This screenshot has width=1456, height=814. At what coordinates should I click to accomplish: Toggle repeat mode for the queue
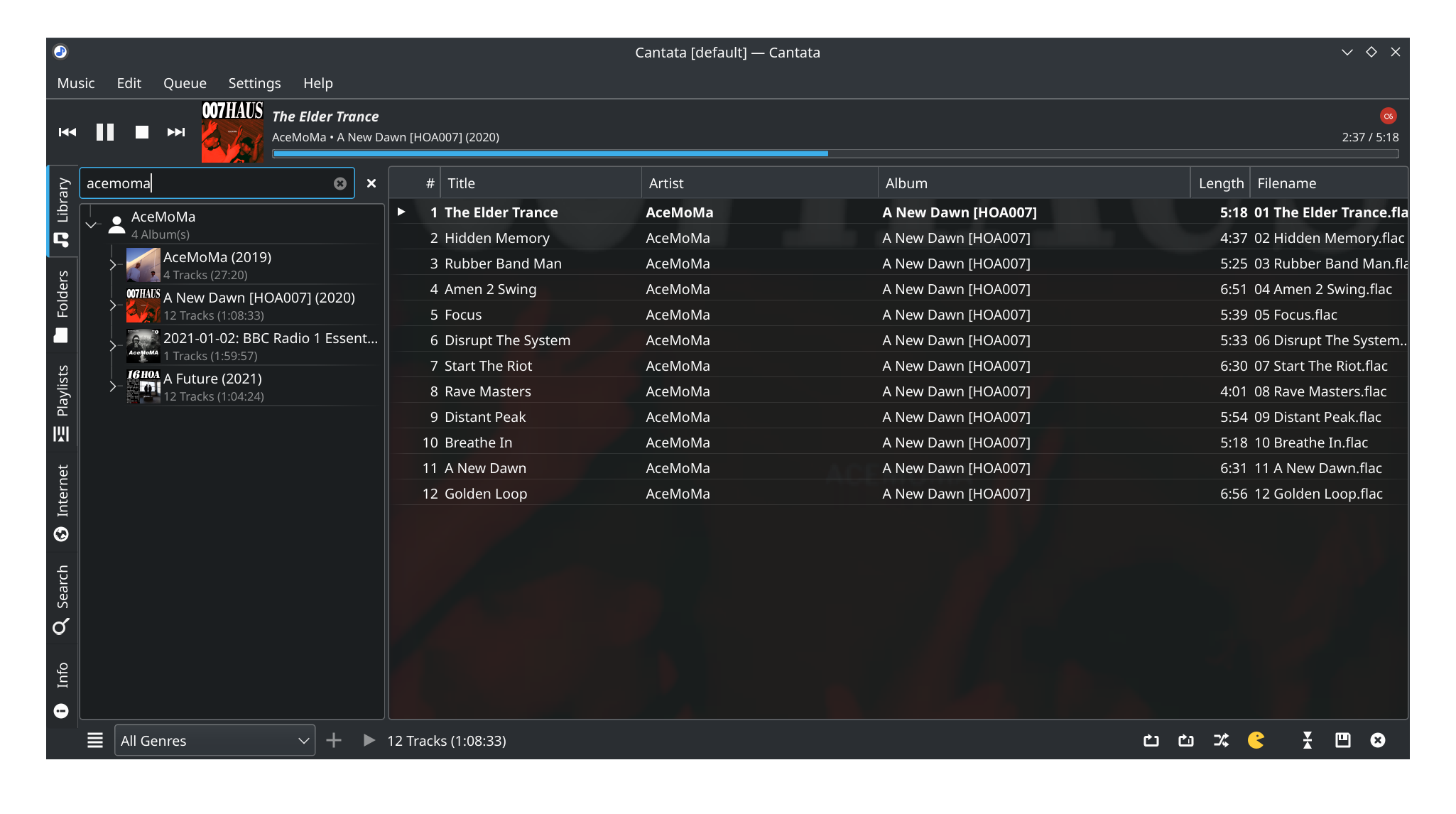click(1151, 740)
